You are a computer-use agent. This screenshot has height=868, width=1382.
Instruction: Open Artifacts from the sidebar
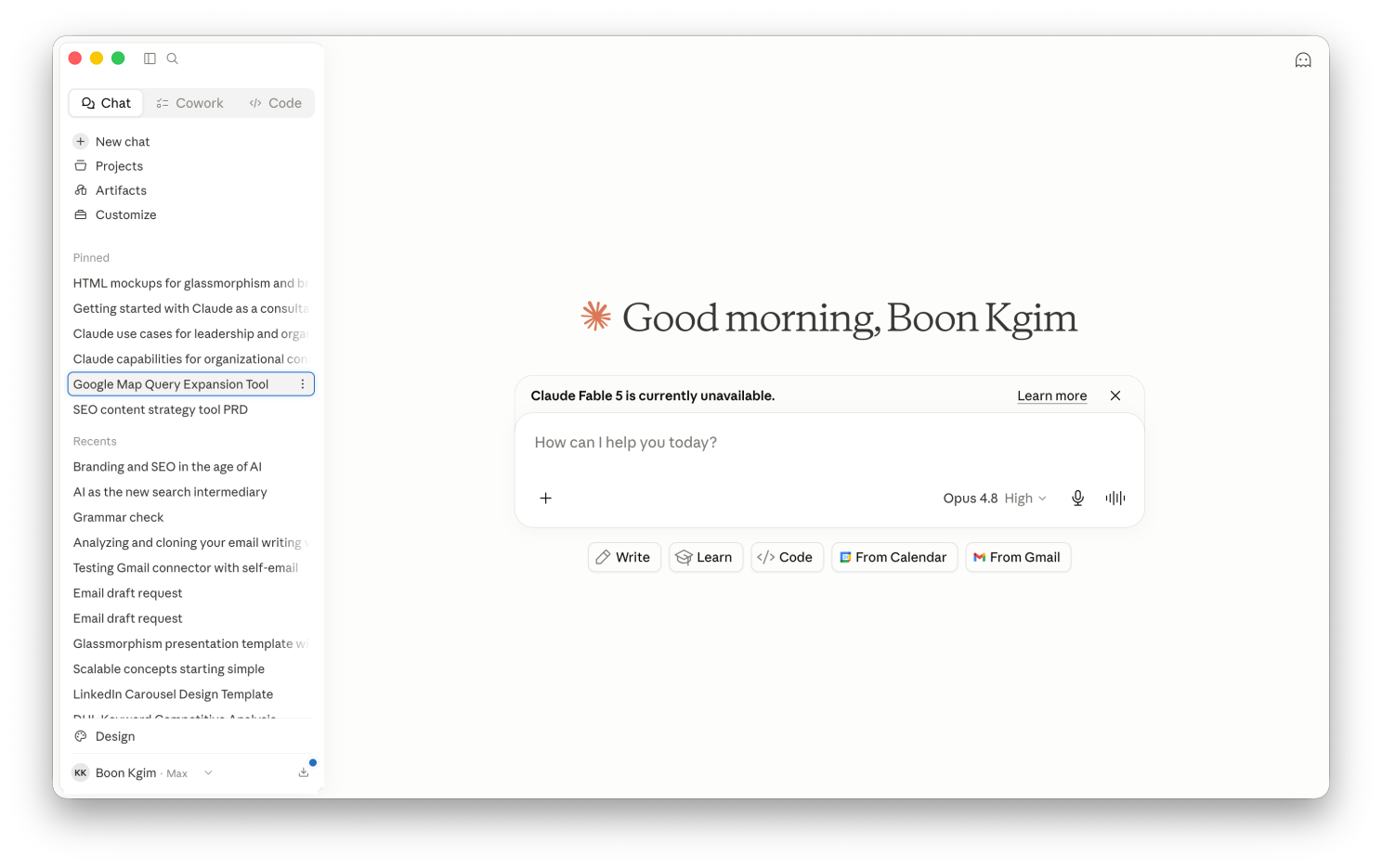point(191,190)
